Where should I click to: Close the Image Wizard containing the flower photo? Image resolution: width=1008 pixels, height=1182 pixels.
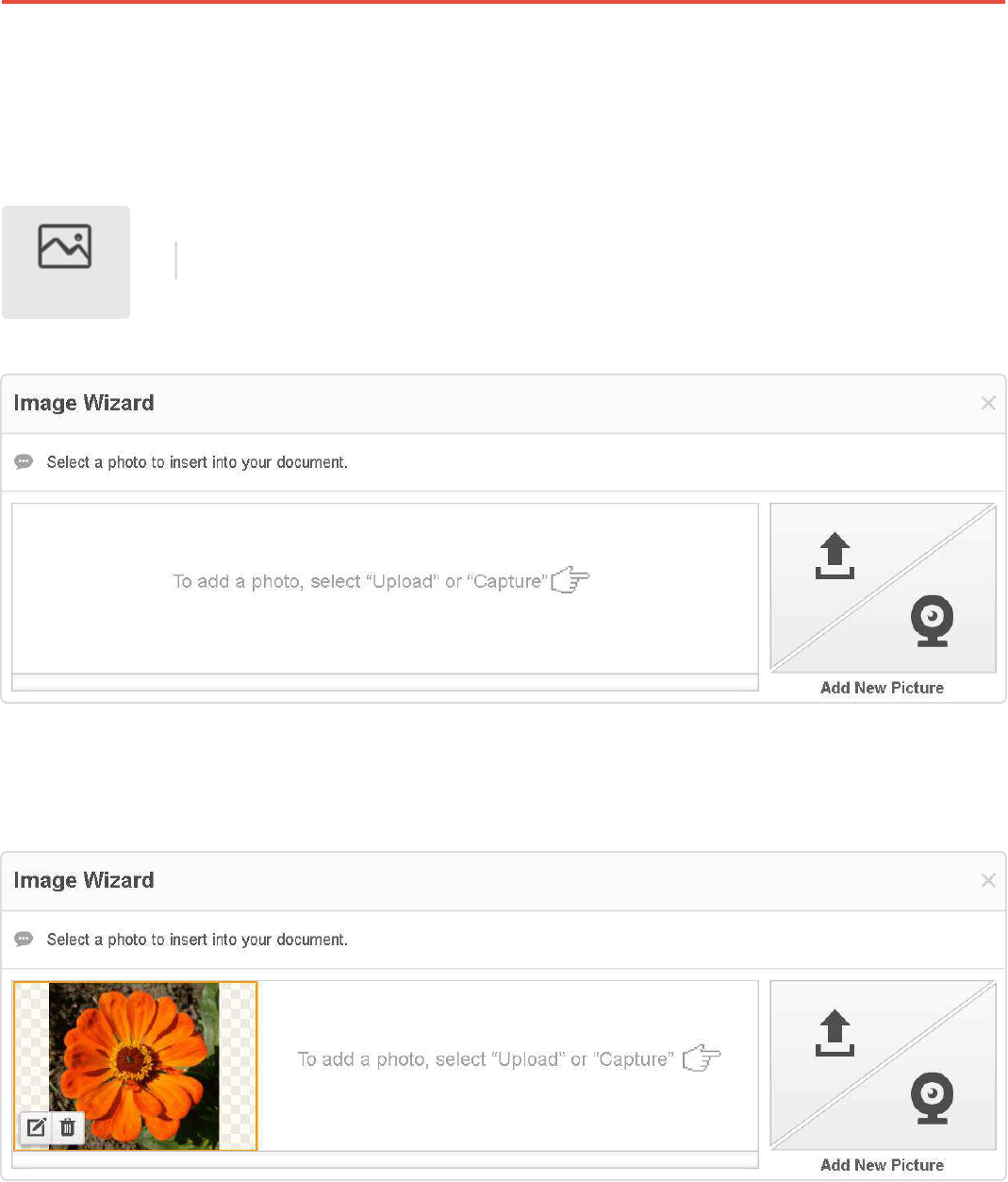click(x=987, y=880)
